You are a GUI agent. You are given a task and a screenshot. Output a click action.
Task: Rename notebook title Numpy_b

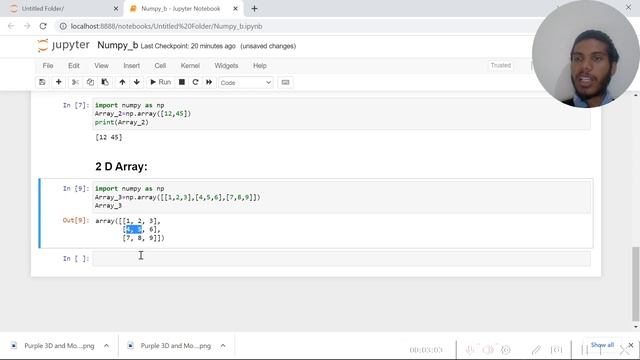pyautogui.click(x=118, y=45)
